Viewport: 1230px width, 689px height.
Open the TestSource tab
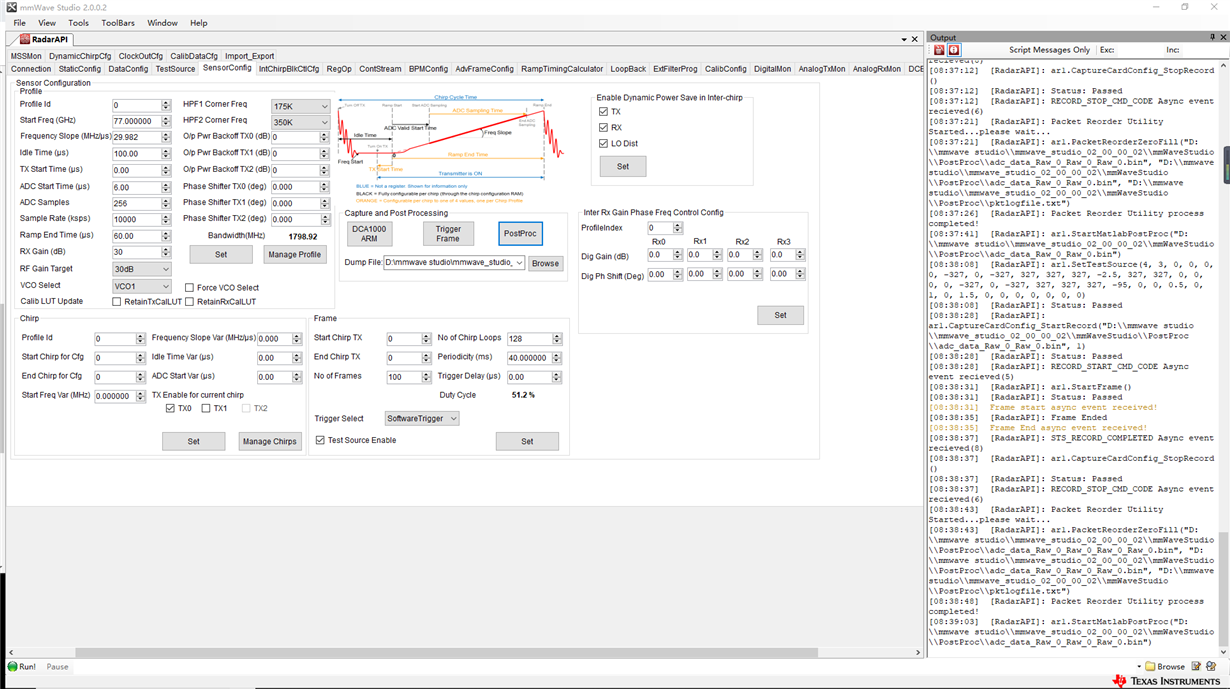[176, 69]
